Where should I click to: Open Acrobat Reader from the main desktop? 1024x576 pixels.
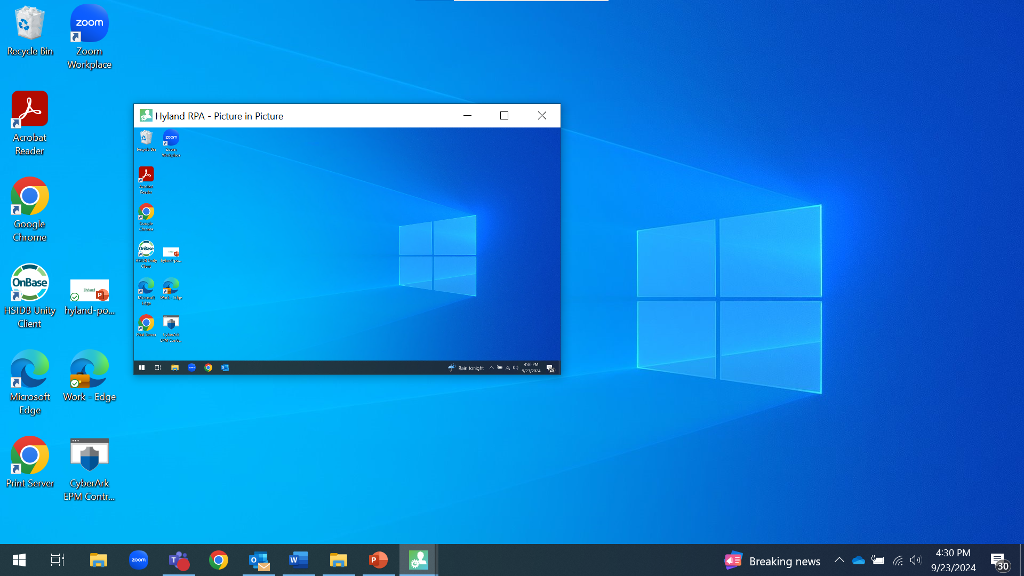(29, 110)
